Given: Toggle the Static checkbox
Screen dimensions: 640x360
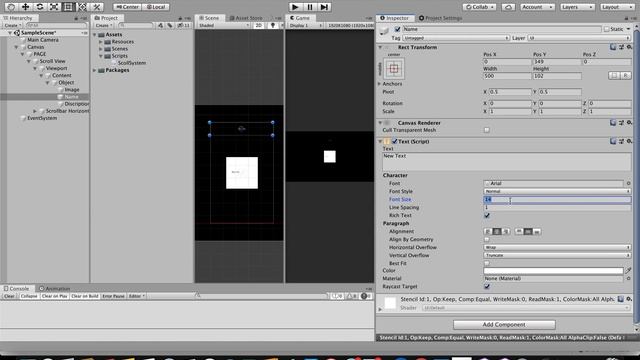Looking at the screenshot, I should pyautogui.click(x=607, y=29).
